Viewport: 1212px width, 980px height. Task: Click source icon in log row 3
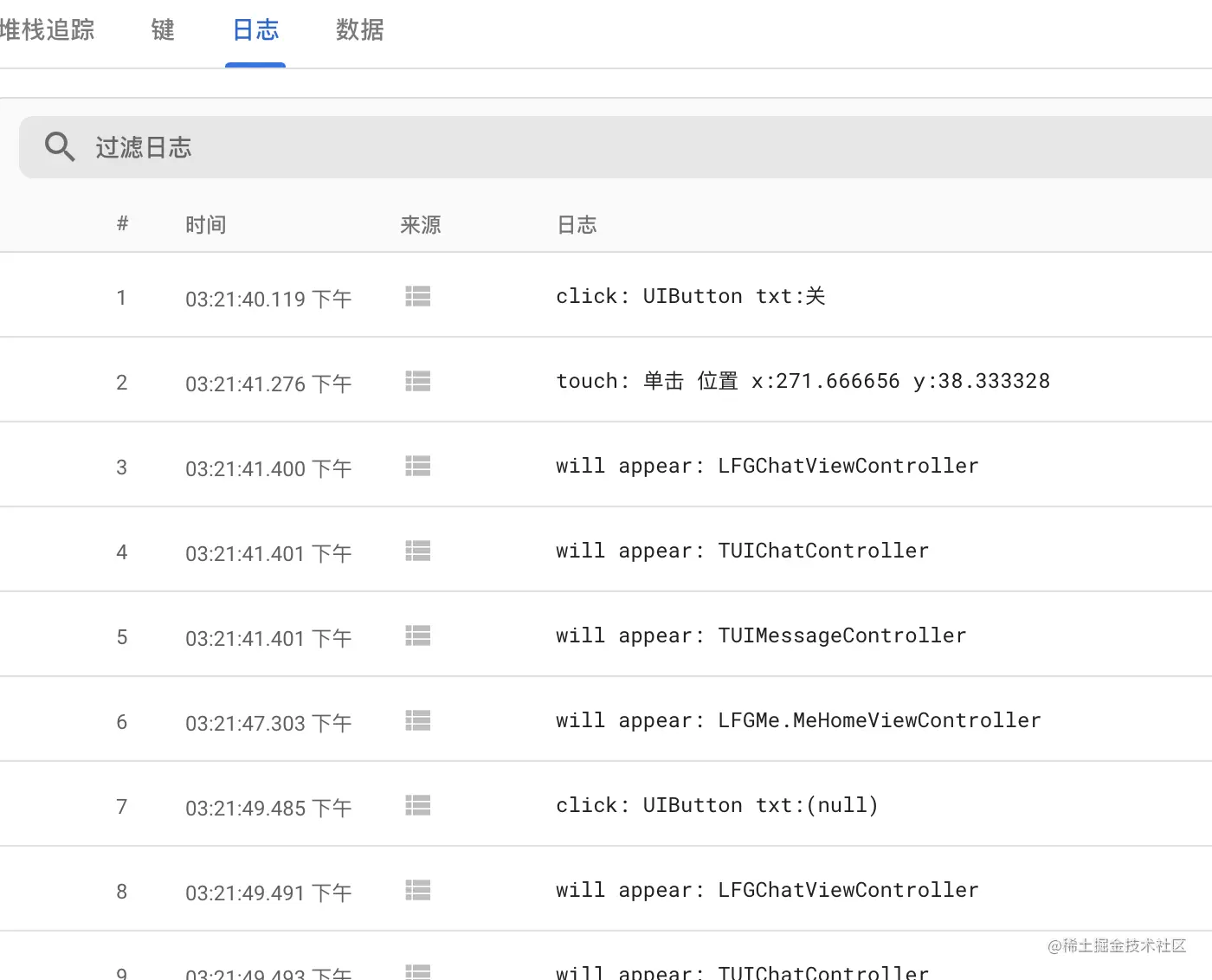(x=418, y=467)
